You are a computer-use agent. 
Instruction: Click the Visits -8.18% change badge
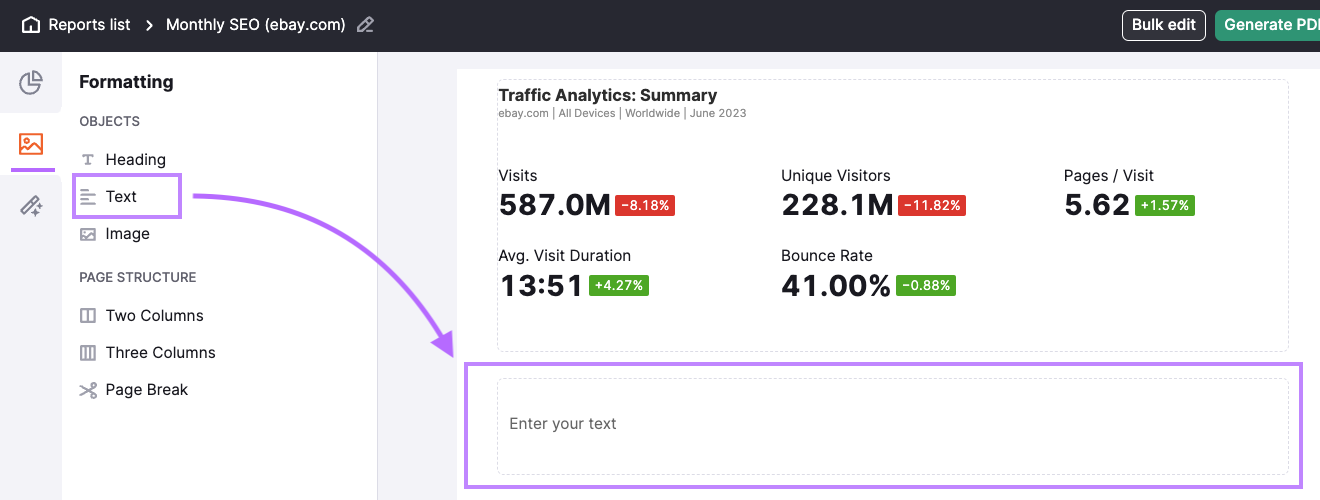point(645,206)
